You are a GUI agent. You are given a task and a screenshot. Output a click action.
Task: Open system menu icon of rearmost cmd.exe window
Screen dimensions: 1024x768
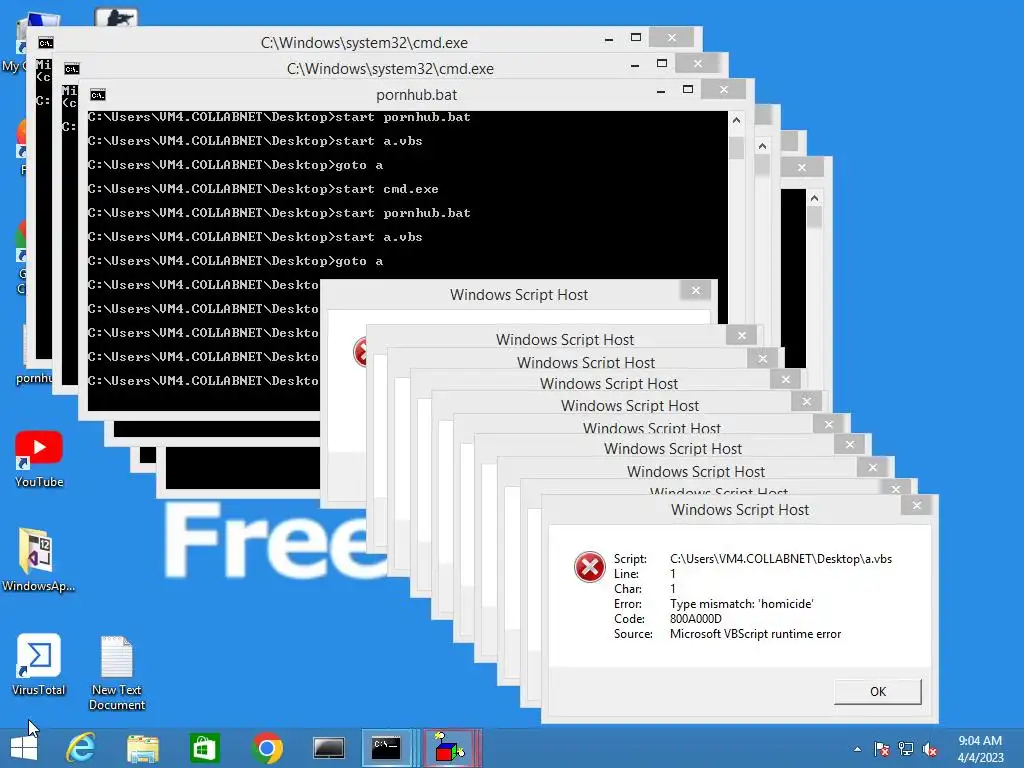point(46,43)
